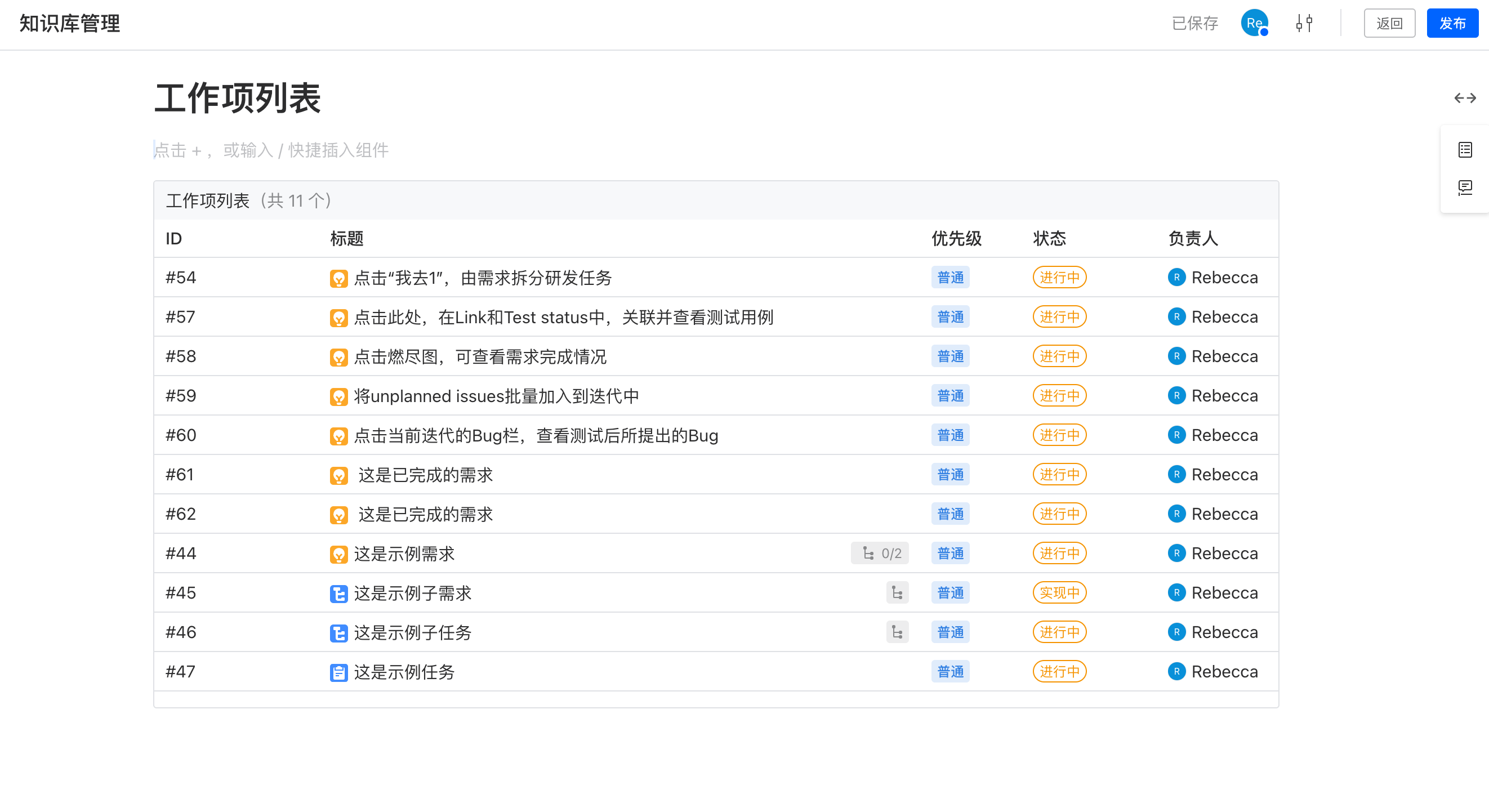Click the requirement icon for #61
This screenshot has width=1489, height=812.
pos(338,475)
